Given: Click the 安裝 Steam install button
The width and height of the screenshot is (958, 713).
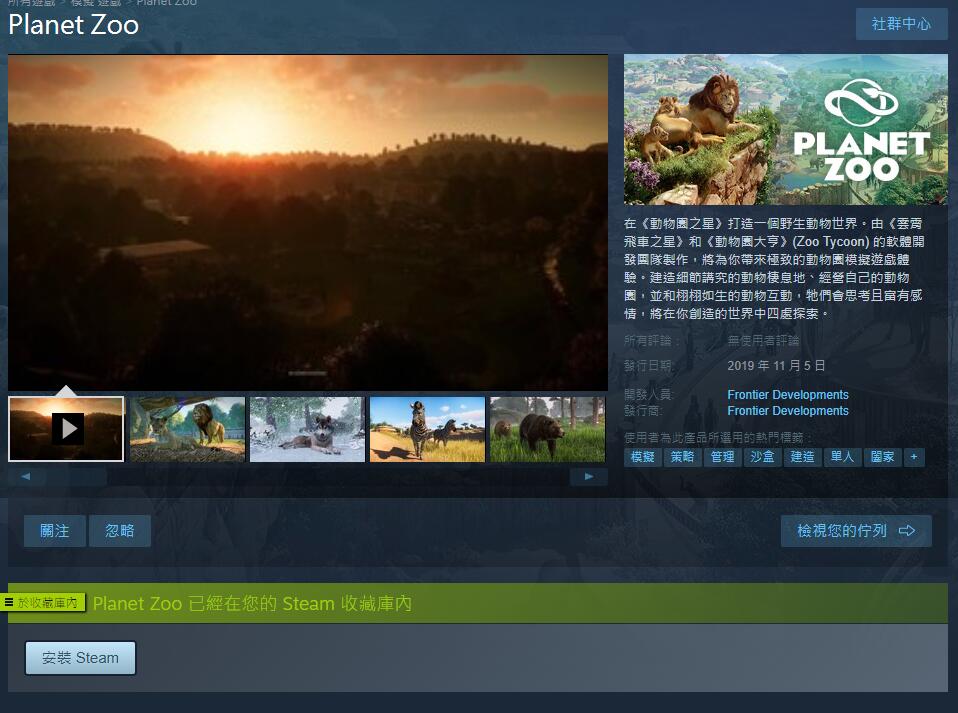Looking at the screenshot, I should pyautogui.click(x=80, y=658).
